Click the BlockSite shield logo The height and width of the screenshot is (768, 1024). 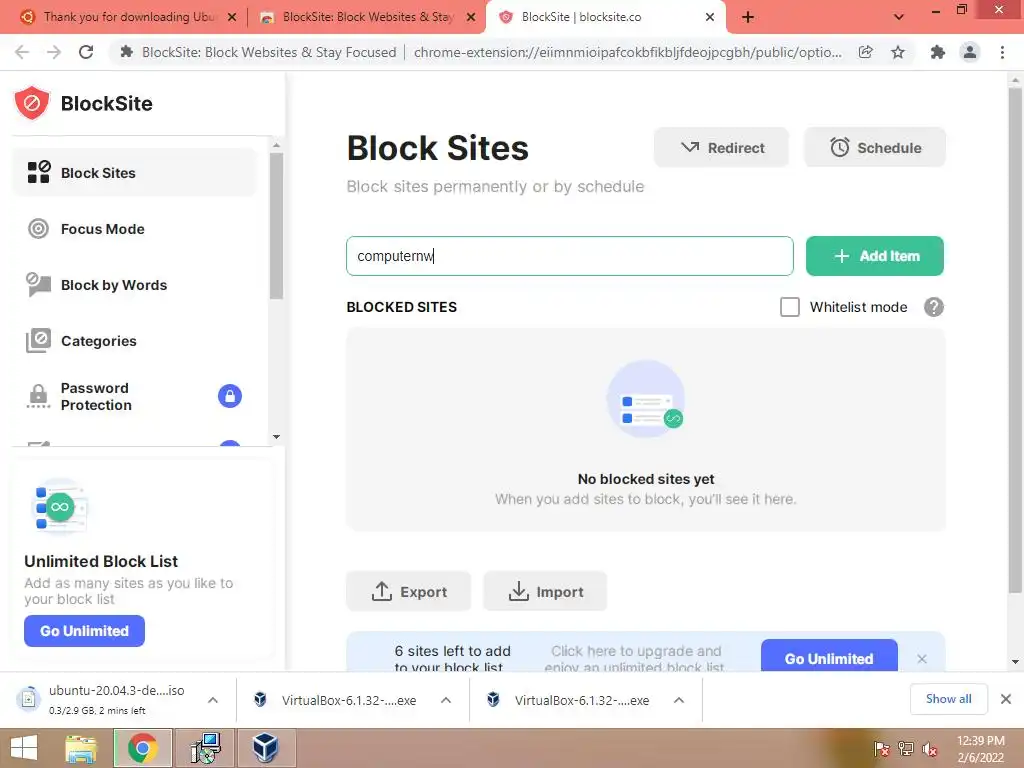click(x=32, y=103)
